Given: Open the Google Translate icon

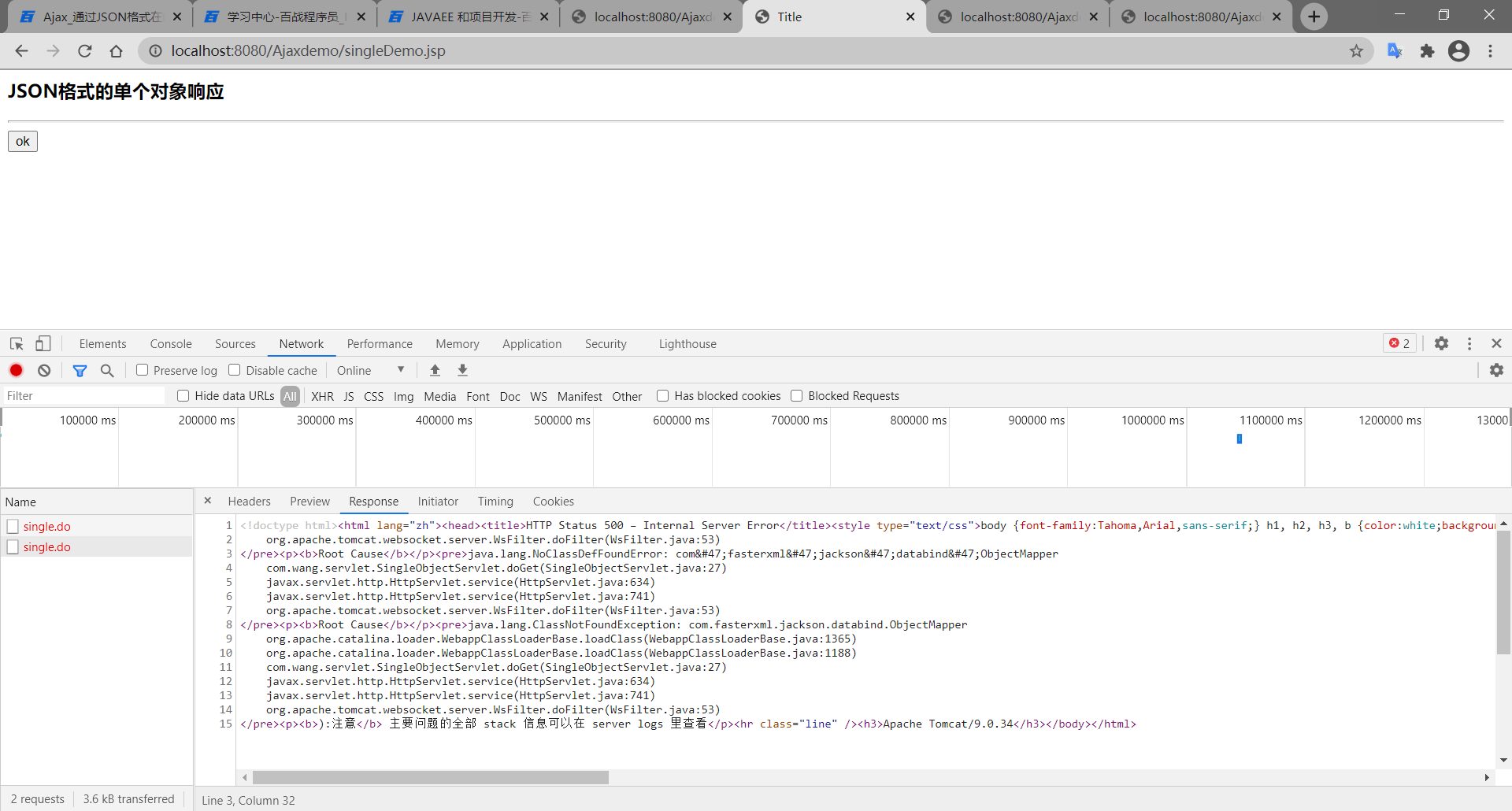Looking at the screenshot, I should coord(1395,51).
